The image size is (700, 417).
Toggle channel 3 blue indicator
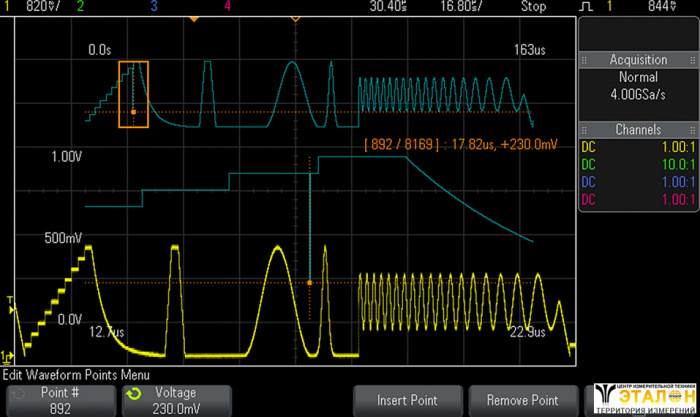click(x=153, y=6)
